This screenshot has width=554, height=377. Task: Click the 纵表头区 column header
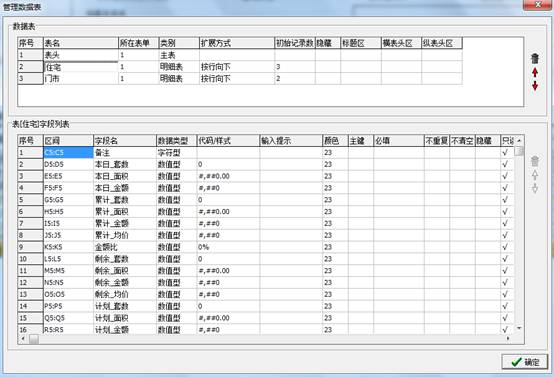pyautogui.click(x=442, y=43)
